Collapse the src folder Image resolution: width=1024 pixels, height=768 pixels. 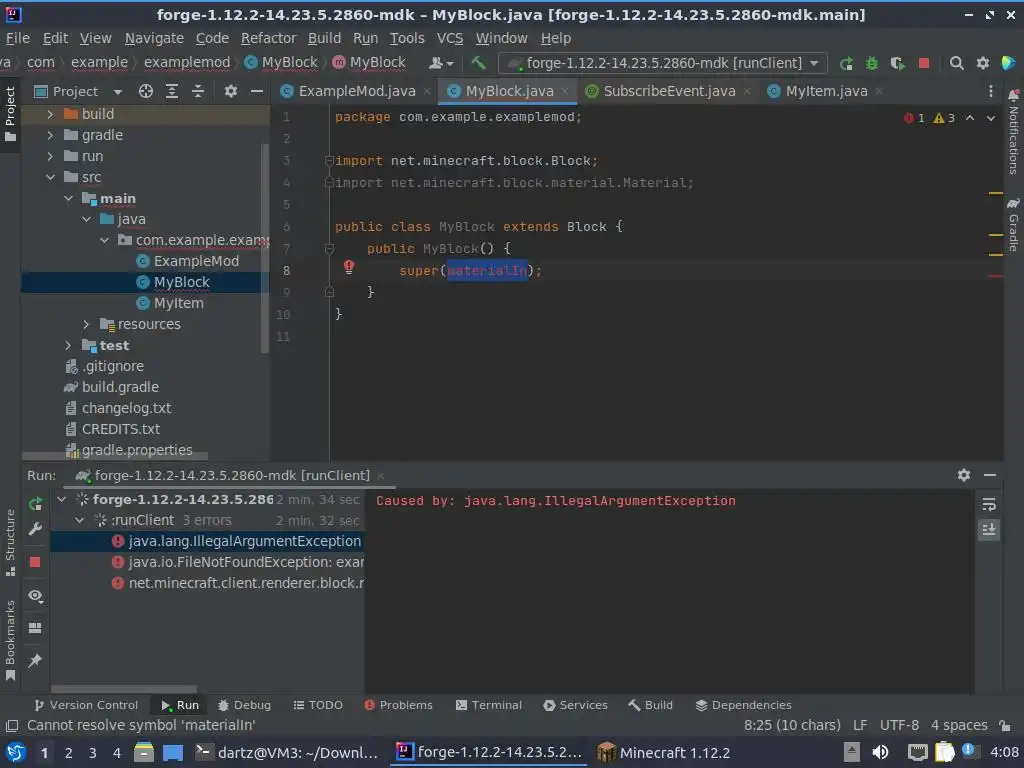[x=50, y=177]
